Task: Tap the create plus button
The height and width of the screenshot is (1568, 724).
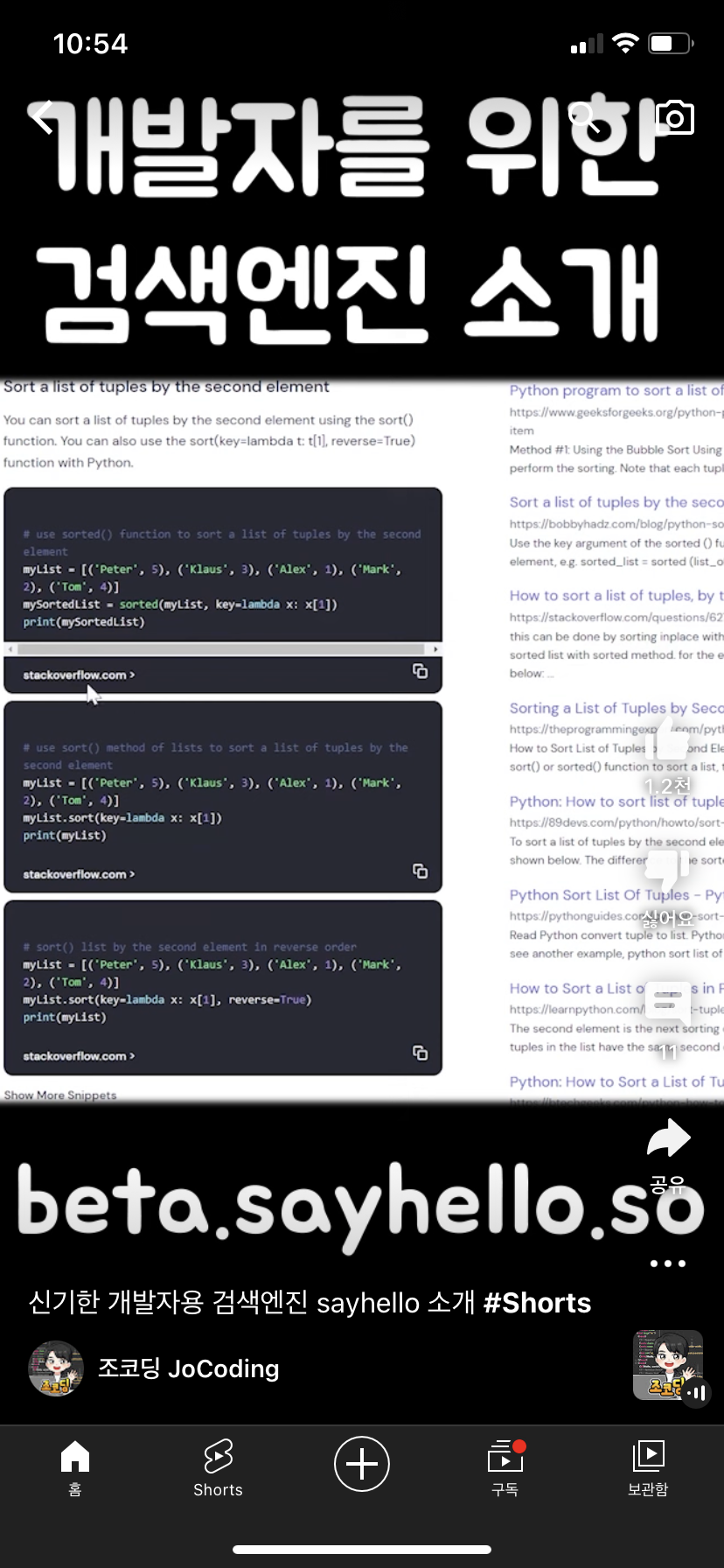Action: (x=362, y=1464)
